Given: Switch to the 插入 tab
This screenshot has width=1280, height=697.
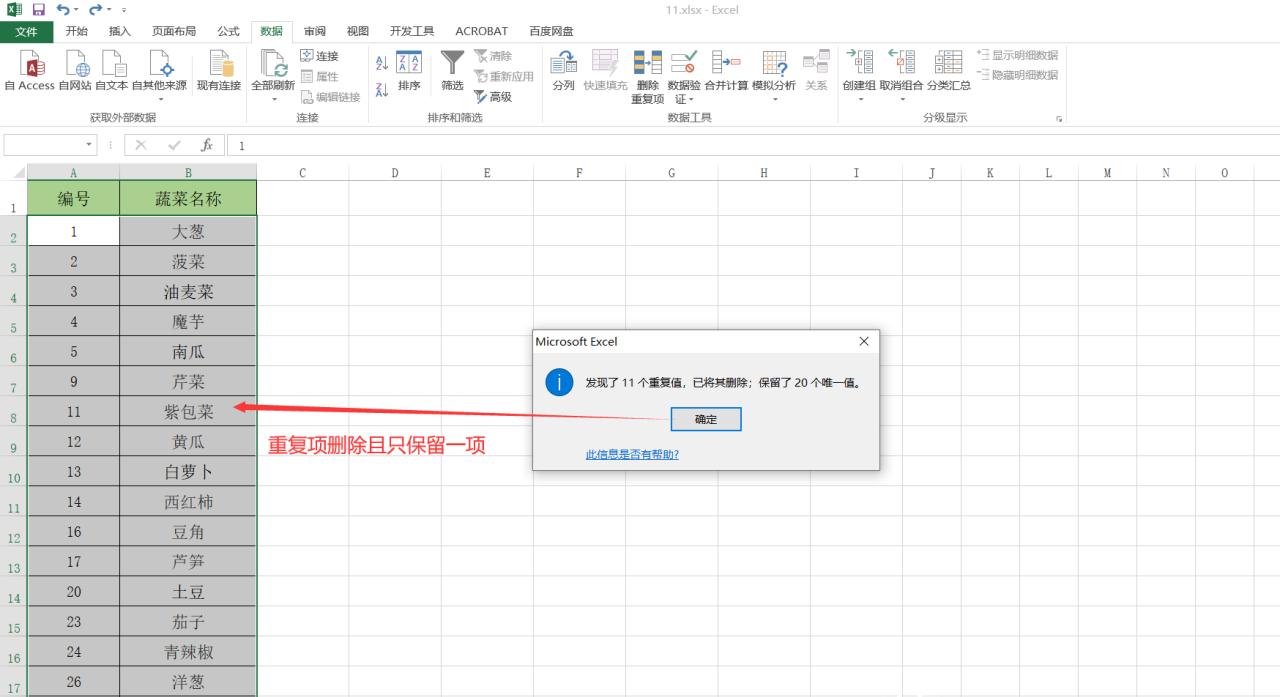Looking at the screenshot, I should point(120,32).
